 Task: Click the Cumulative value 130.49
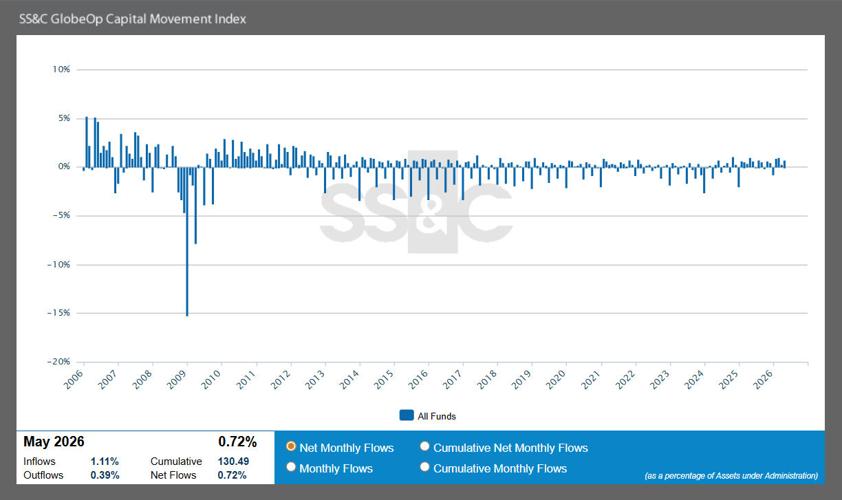(233, 461)
